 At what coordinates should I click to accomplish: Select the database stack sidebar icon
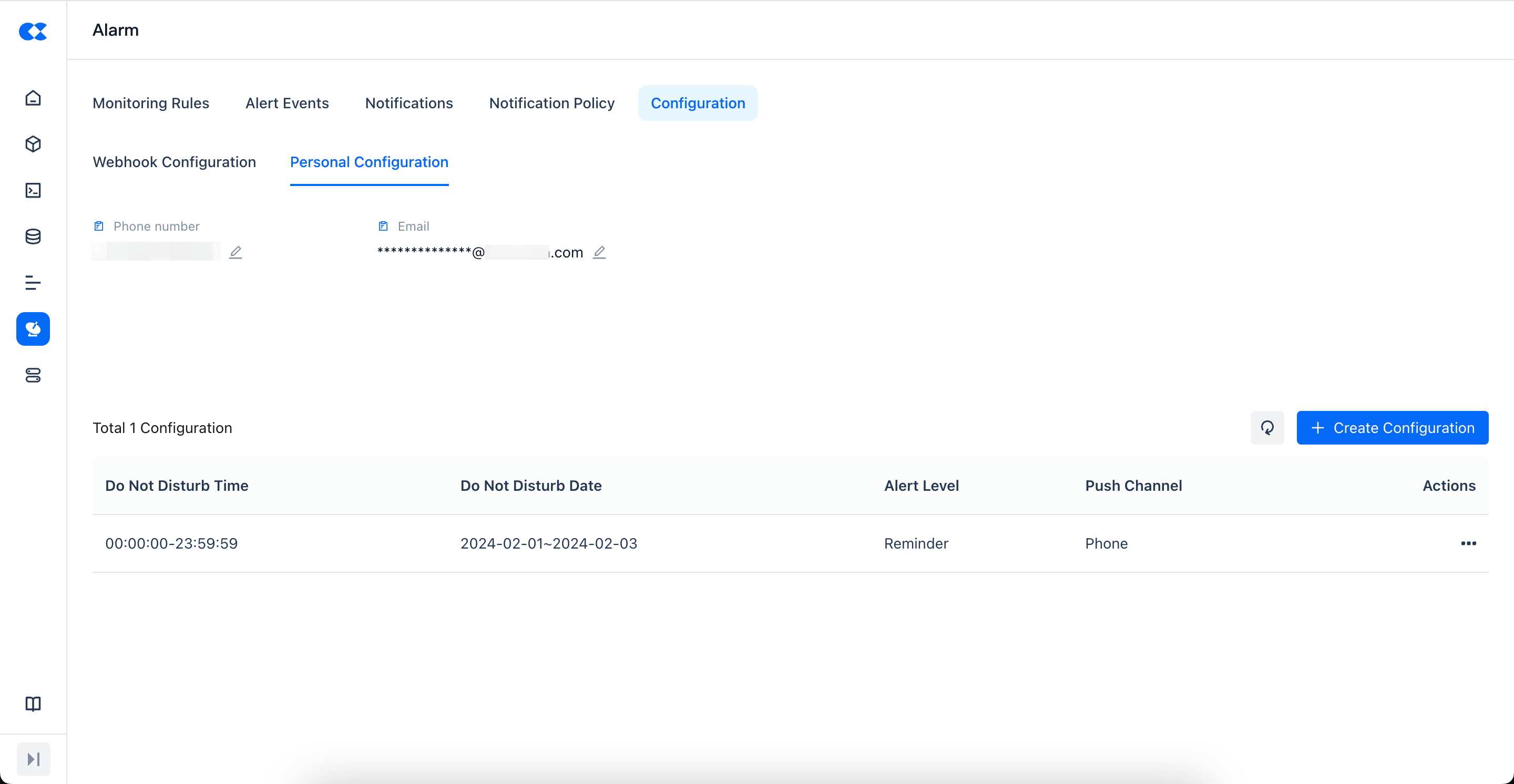pos(33,236)
